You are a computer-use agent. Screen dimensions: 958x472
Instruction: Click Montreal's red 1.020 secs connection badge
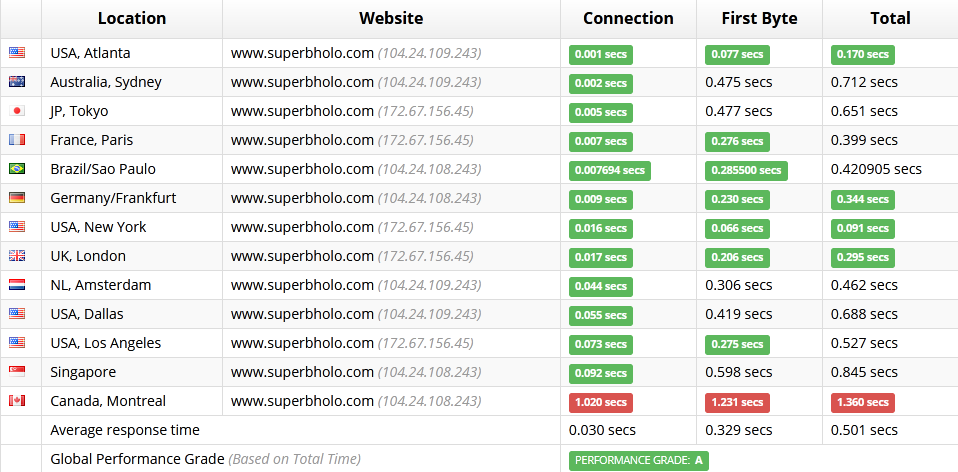(x=601, y=402)
